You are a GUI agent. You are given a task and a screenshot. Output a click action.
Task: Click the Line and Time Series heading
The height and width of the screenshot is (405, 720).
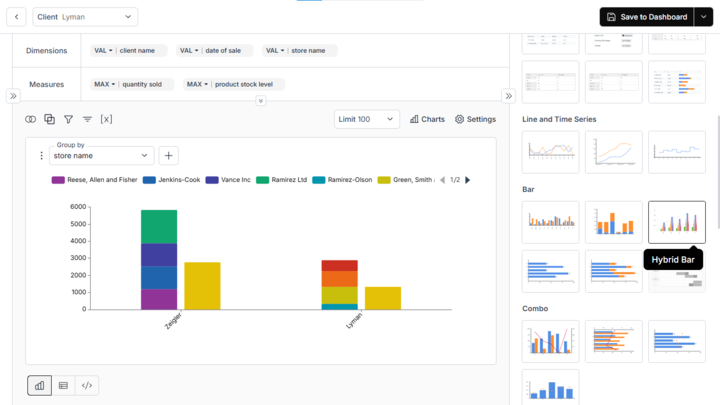pyautogui.click(x=559, y=119)
